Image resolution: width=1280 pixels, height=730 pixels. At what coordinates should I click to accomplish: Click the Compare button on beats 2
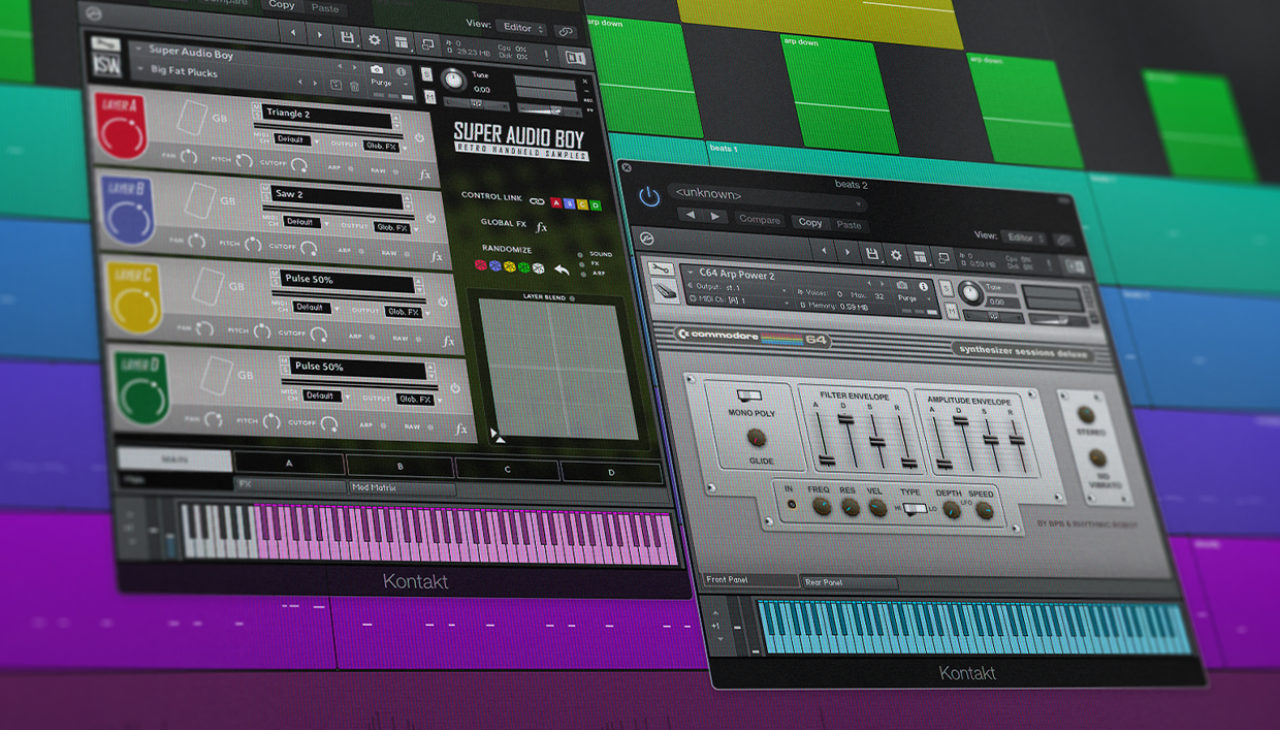[760, 220]
